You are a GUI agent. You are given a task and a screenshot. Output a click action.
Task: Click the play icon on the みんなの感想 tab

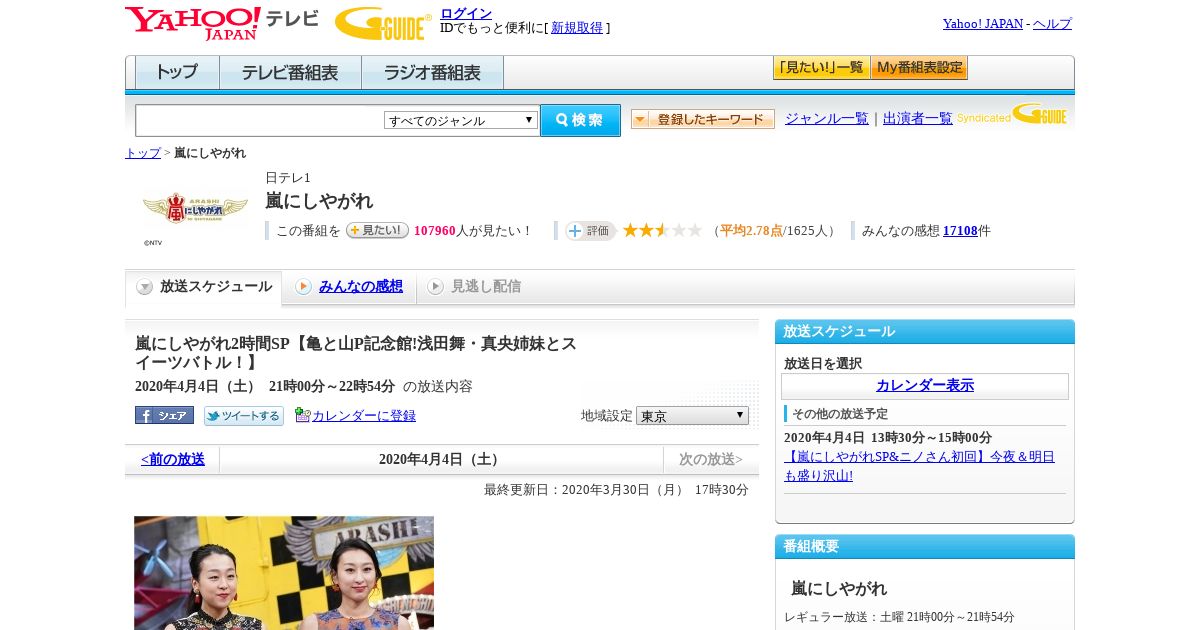[x=303, y=287]
